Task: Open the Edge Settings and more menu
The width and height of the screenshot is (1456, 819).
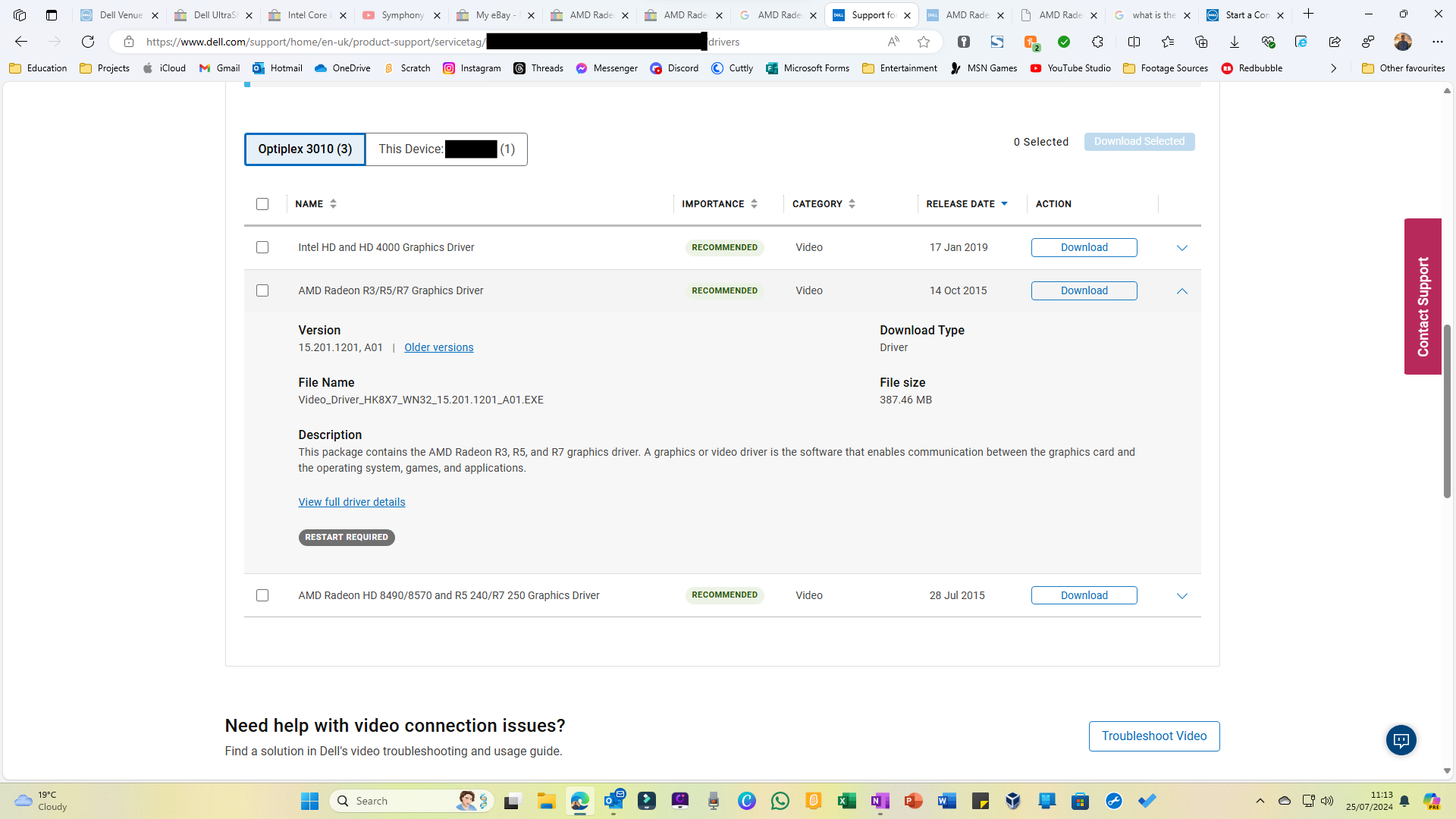Action: [1438, 42]
